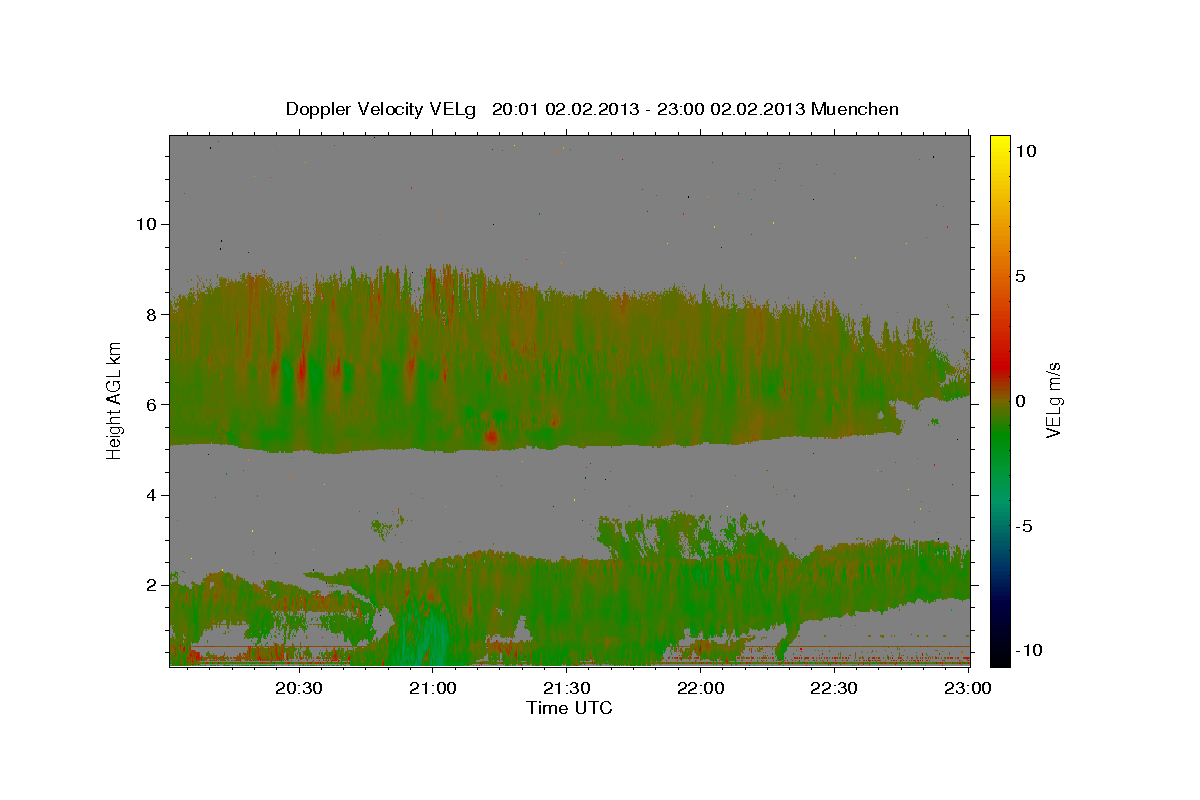Click the colorbar value 0 label
This screenshot has height=800, width=1200.
pyautogui.click(x=1021, y=400)
